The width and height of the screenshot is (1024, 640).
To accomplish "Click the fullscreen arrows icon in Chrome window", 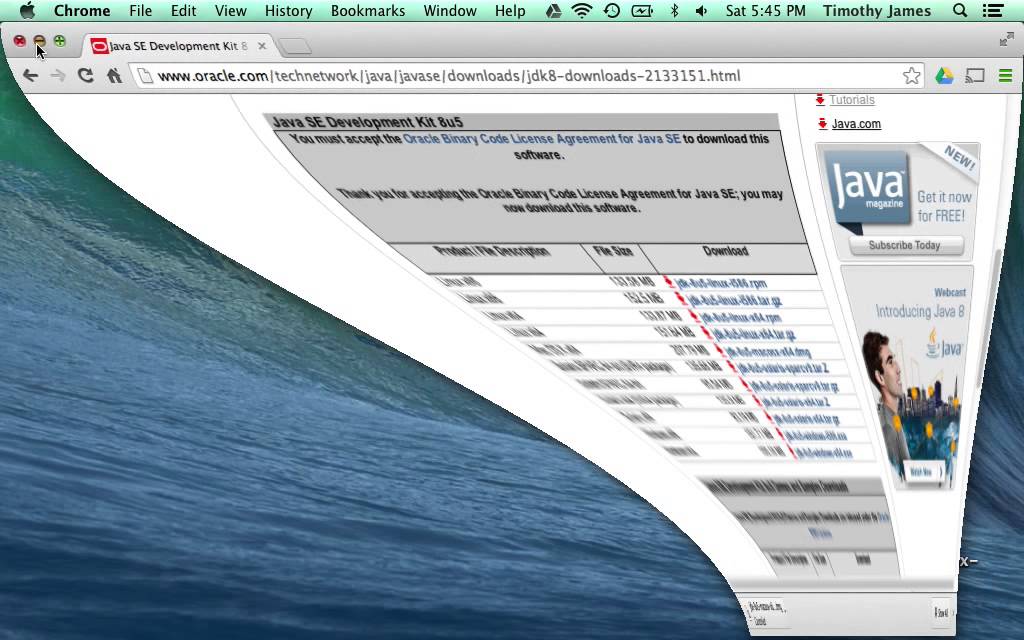I will pyautogui.click(x=1006, y=40).
